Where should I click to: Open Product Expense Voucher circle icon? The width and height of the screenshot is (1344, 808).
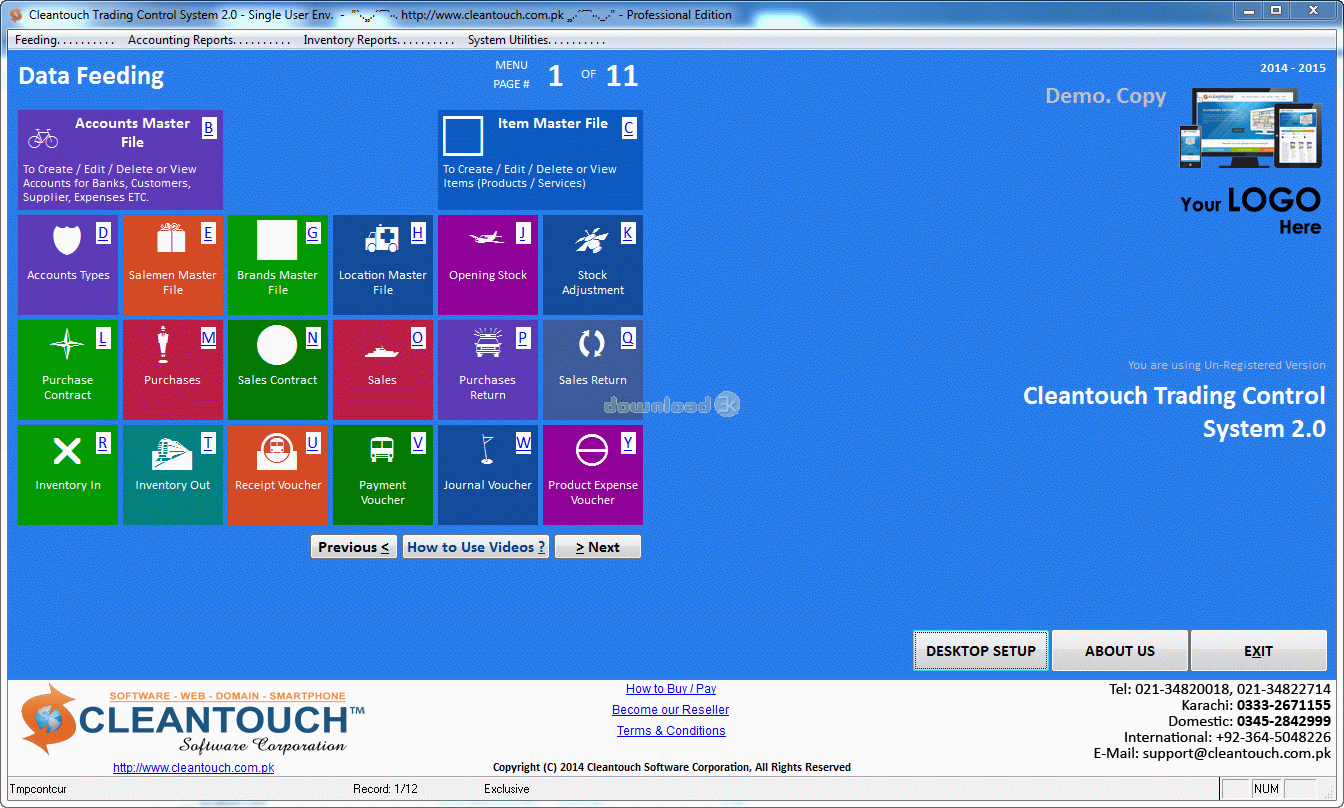[x=592, y=451]
